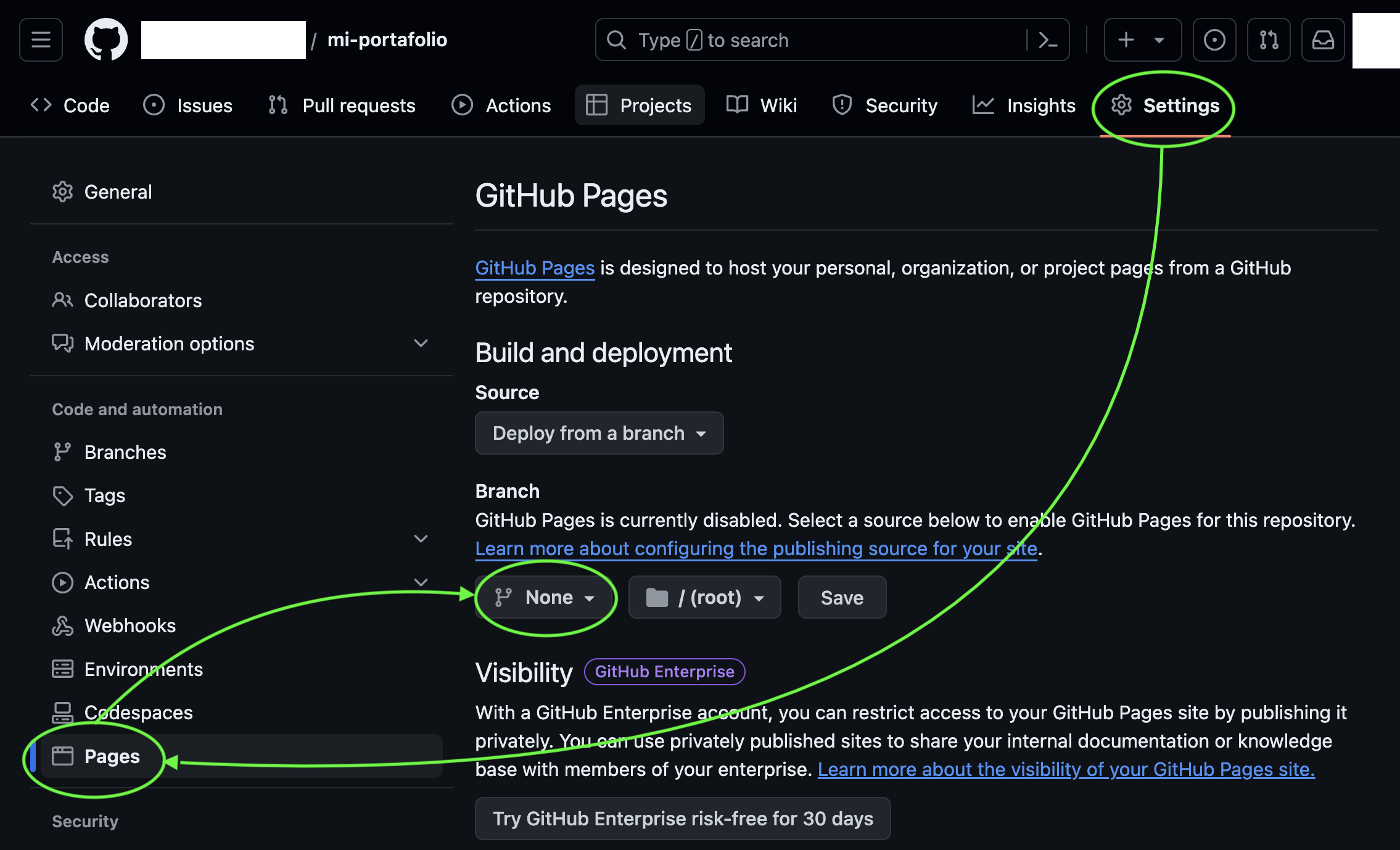This screenshot has width=1400, height=850.
Task: Open Webhooks settings in sidebar
Action: tap(241, 625)
